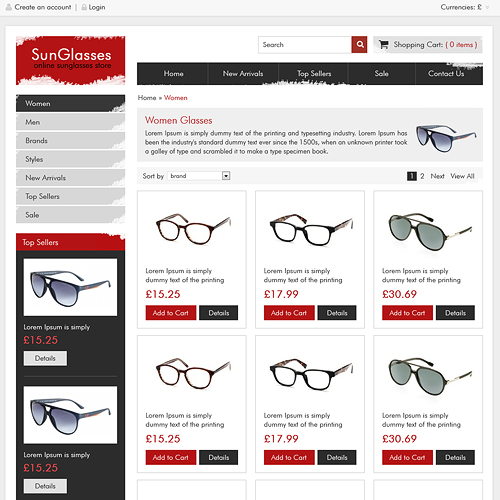Viewport: 500px width, 500px height.
Task: Choose Men in sidebar categories
Action: tap(70, 122)
